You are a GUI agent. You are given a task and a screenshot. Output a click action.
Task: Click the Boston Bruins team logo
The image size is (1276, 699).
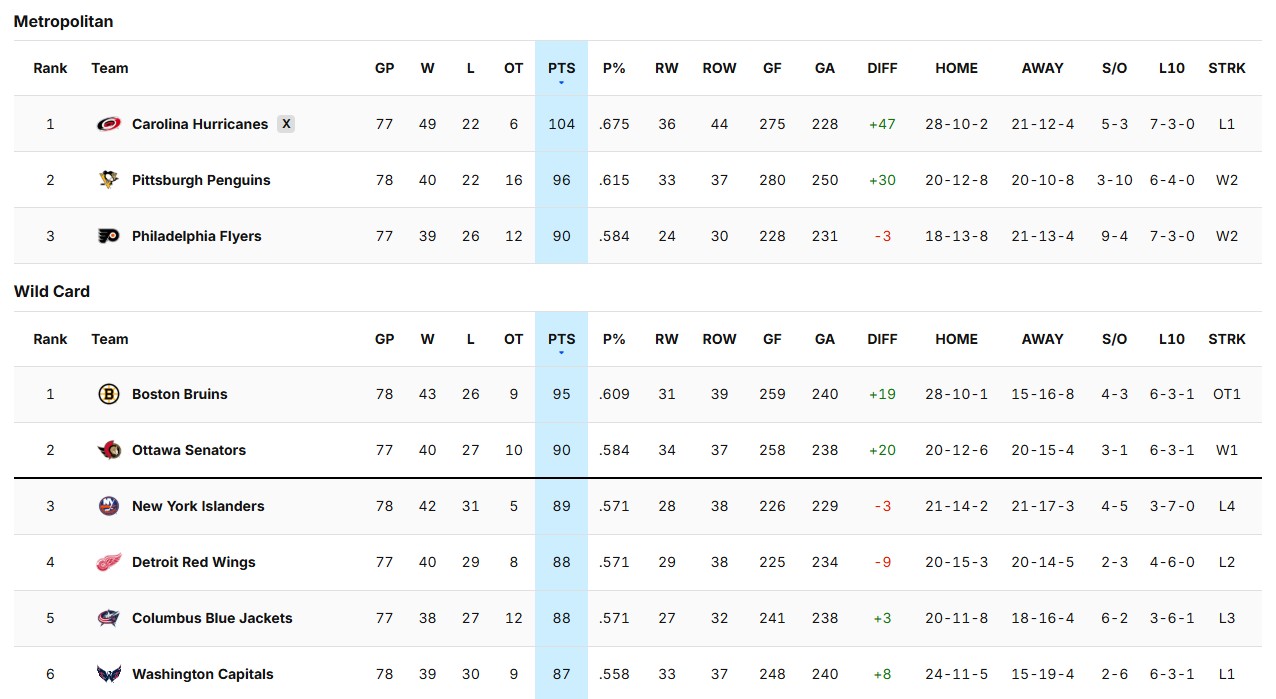pyautogui.click(x=108, y=394)
